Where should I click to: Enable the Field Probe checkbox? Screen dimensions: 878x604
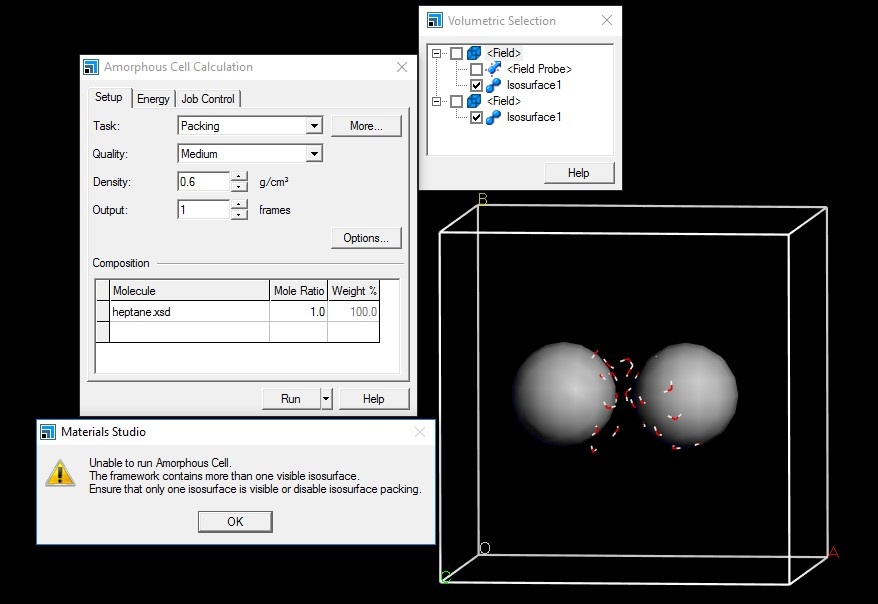coord(476,69)
